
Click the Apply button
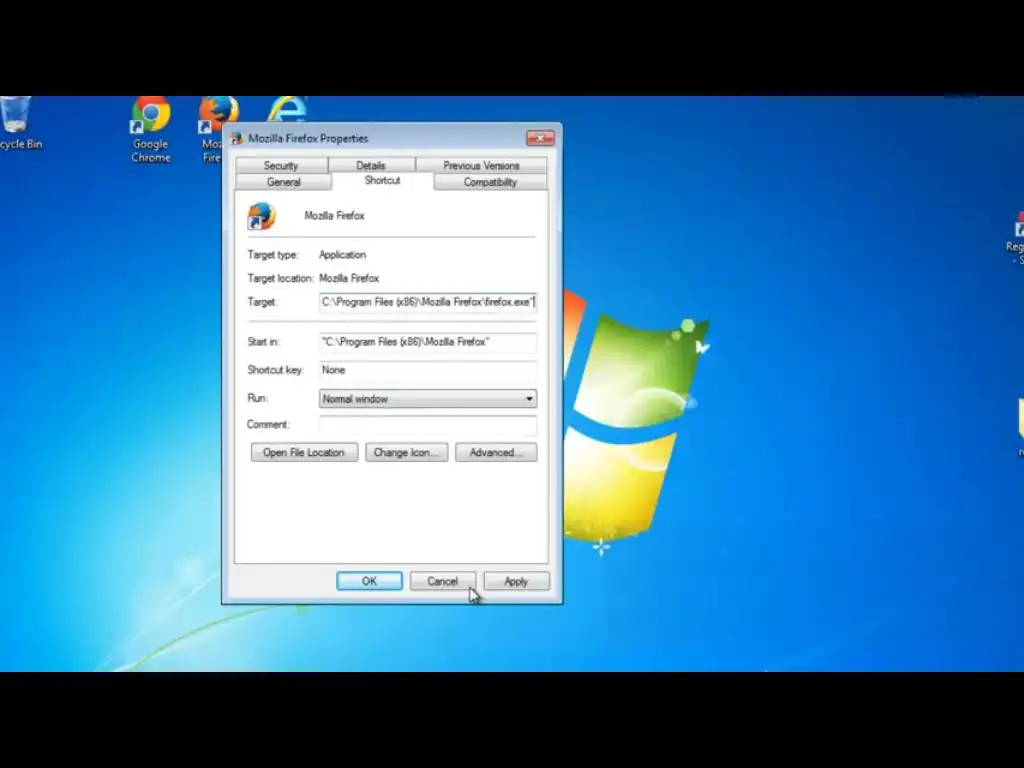click(517, 581)
